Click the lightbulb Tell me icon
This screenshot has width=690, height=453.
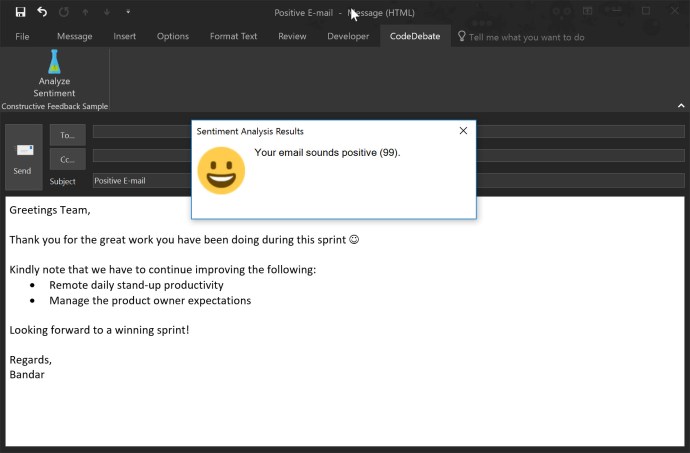[462, 36]
